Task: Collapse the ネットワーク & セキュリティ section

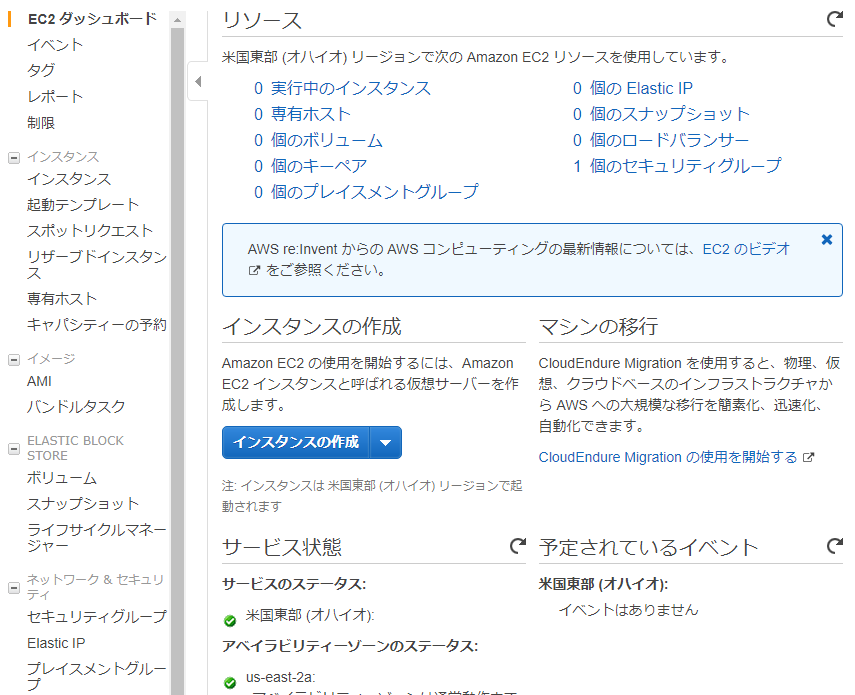Action: (x=14, y=588)
